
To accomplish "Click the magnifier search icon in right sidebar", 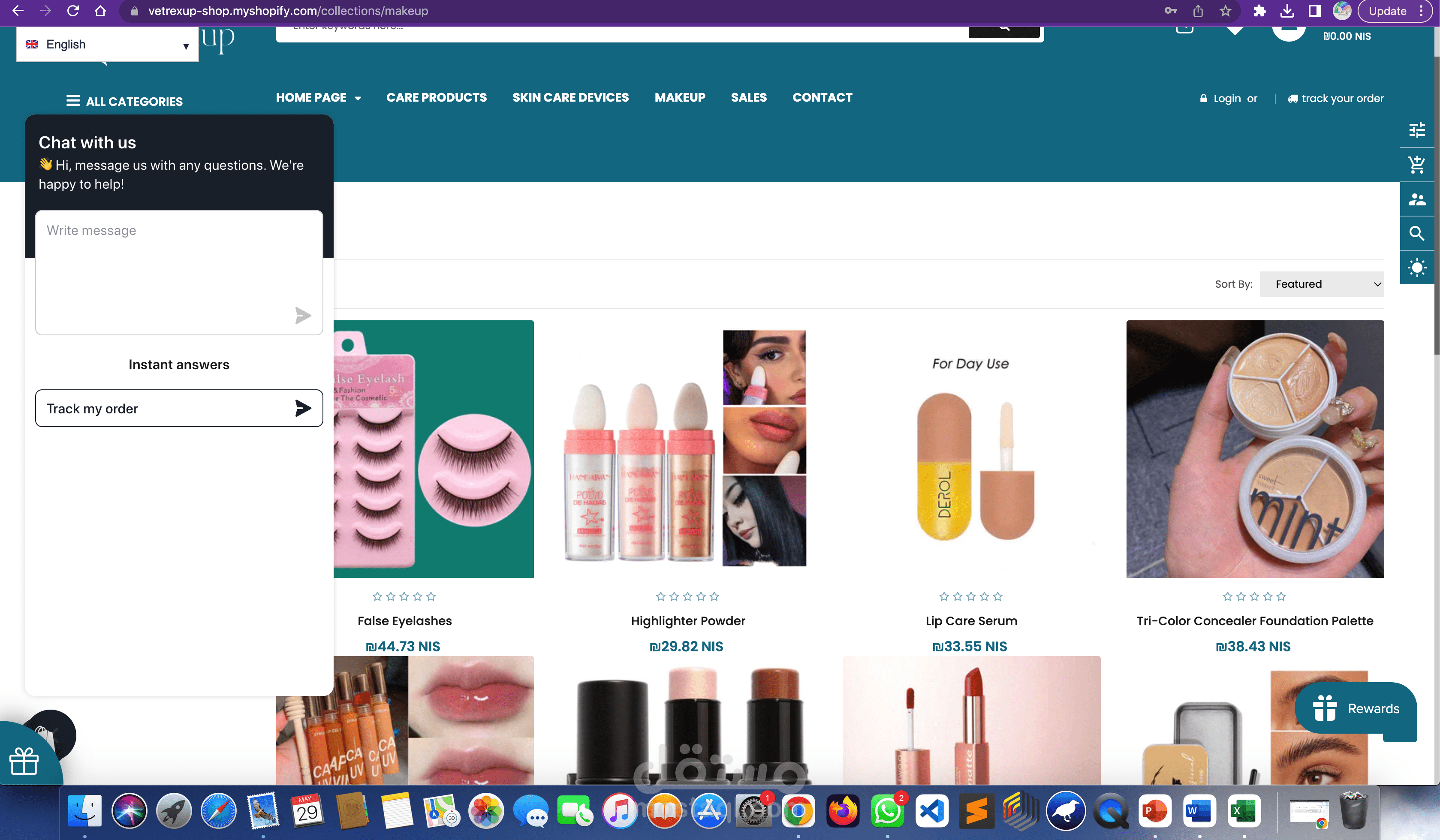I will (x=1417, y=233).
